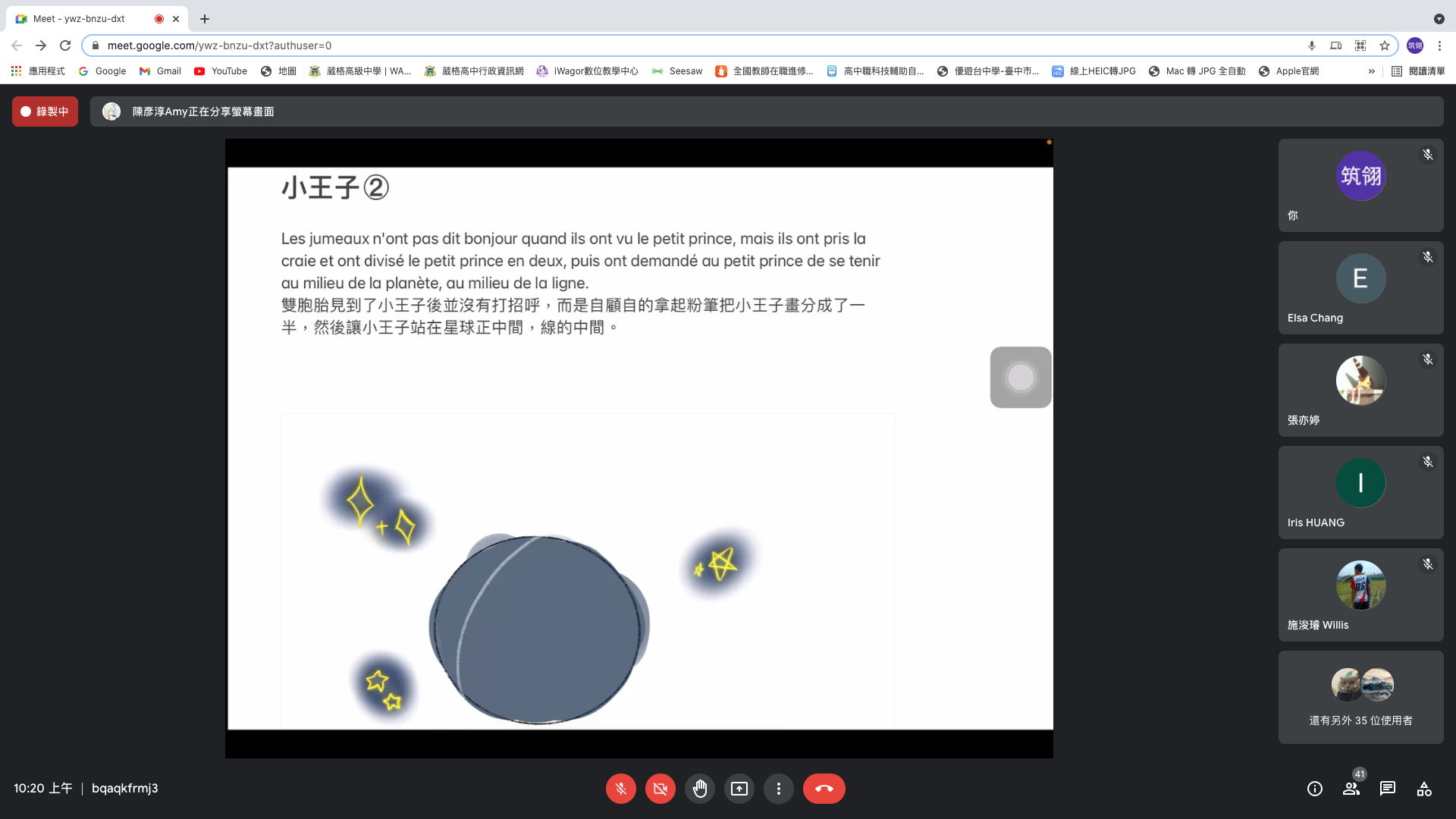The image size is (1456, 819).
Task: Toggle the camera off button
Action: (x=660, y=789)
